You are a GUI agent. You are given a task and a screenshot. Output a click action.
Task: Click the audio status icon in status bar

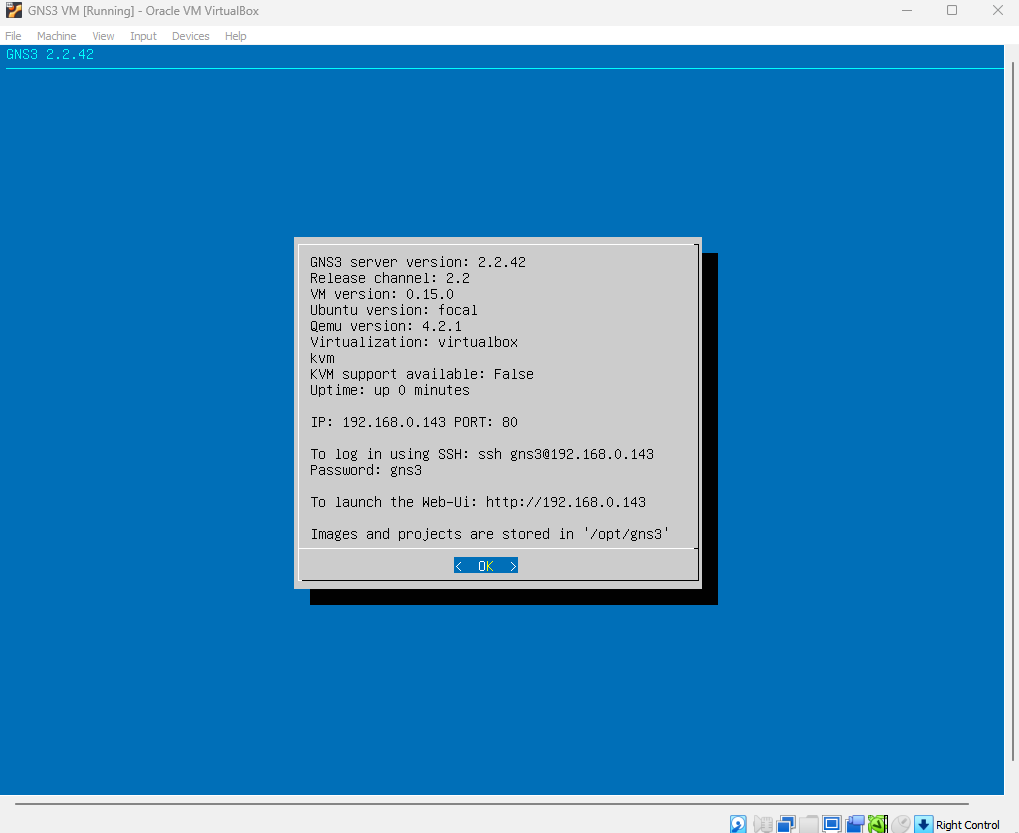pyautogui.click(x=762, y=824)
